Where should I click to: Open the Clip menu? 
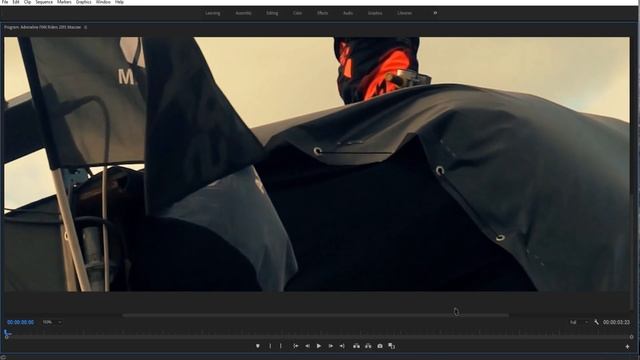(27, 2)
